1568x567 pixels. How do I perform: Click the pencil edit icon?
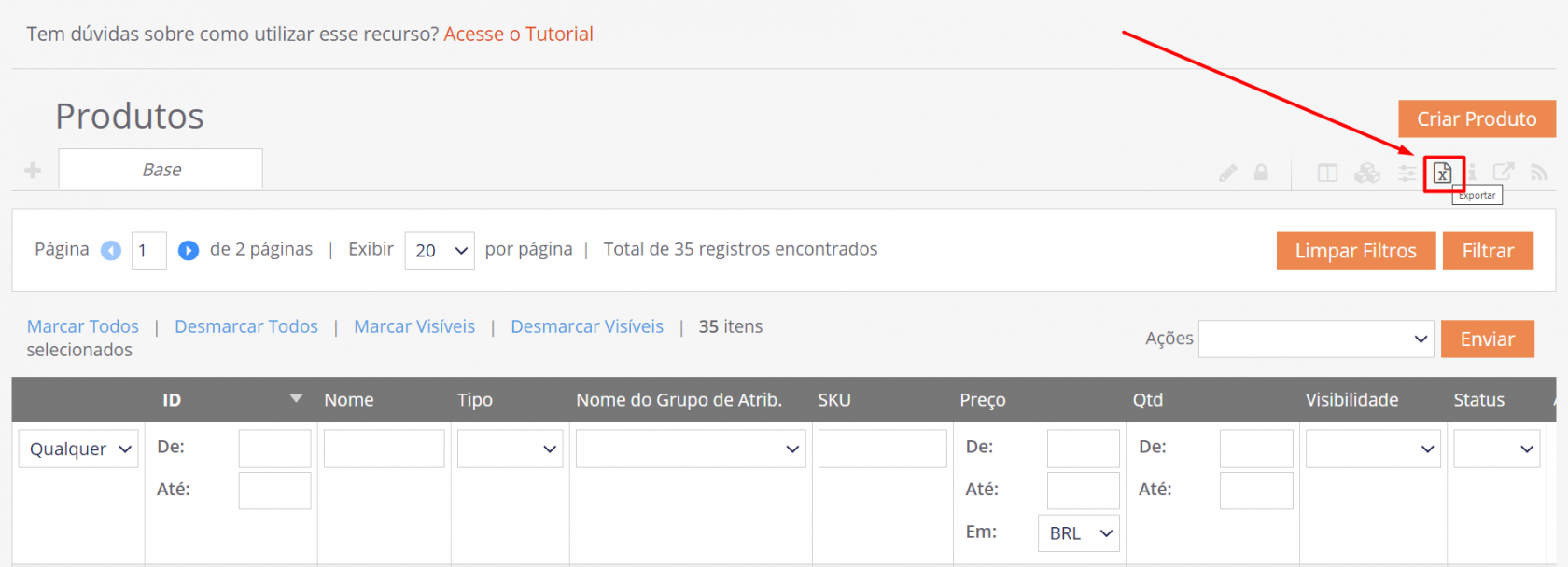1228,173
